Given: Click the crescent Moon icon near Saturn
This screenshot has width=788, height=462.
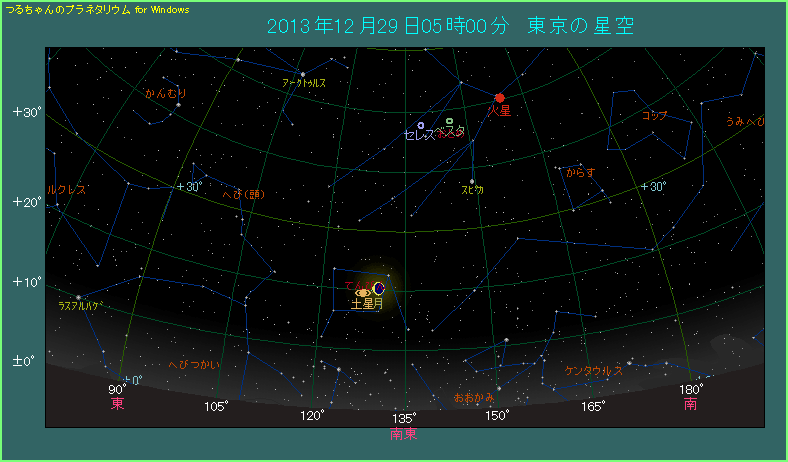Looking at the screenshot, I should pyautogui.click(x=378, y=289).
